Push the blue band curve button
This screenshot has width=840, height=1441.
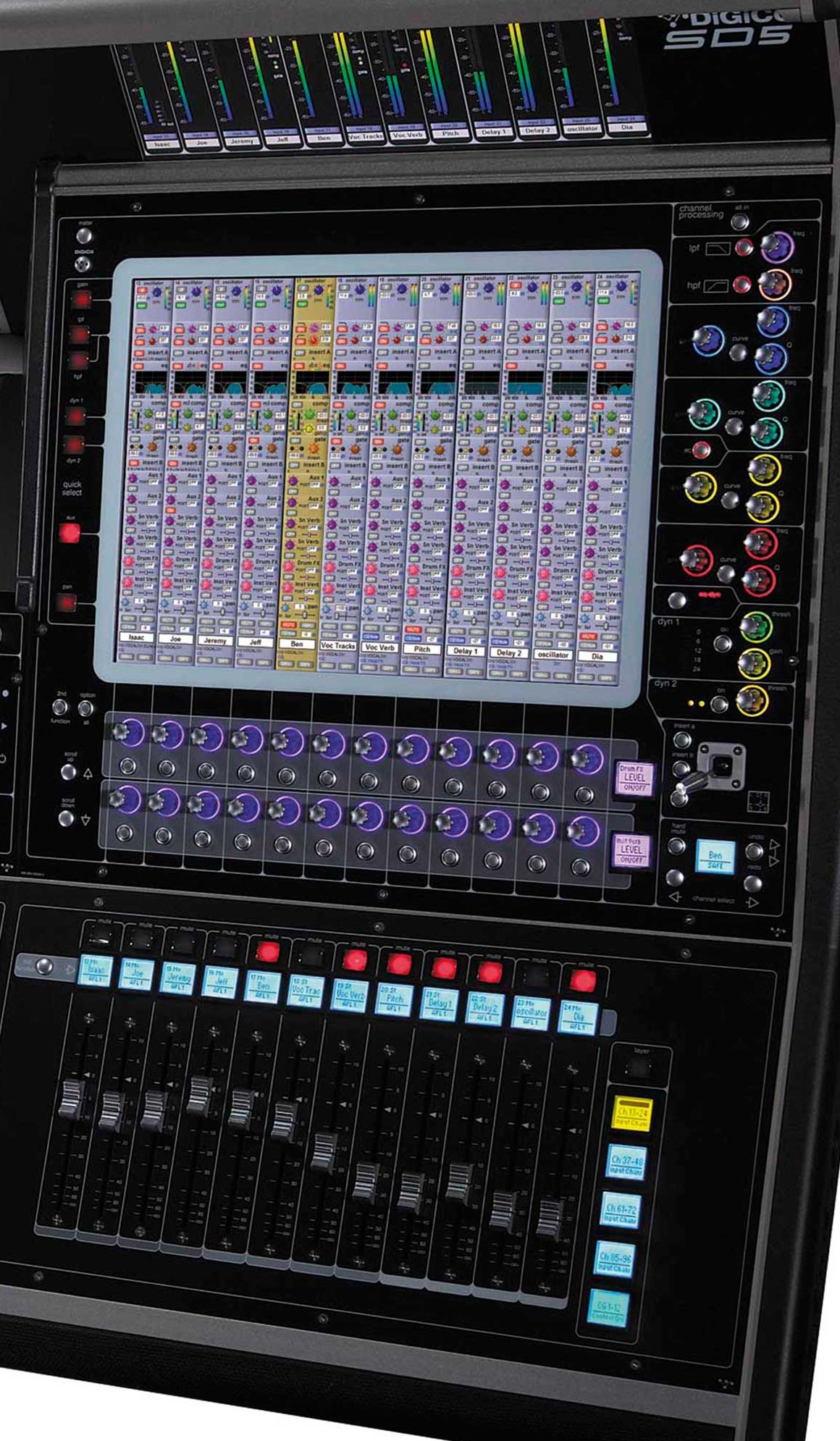738,353
